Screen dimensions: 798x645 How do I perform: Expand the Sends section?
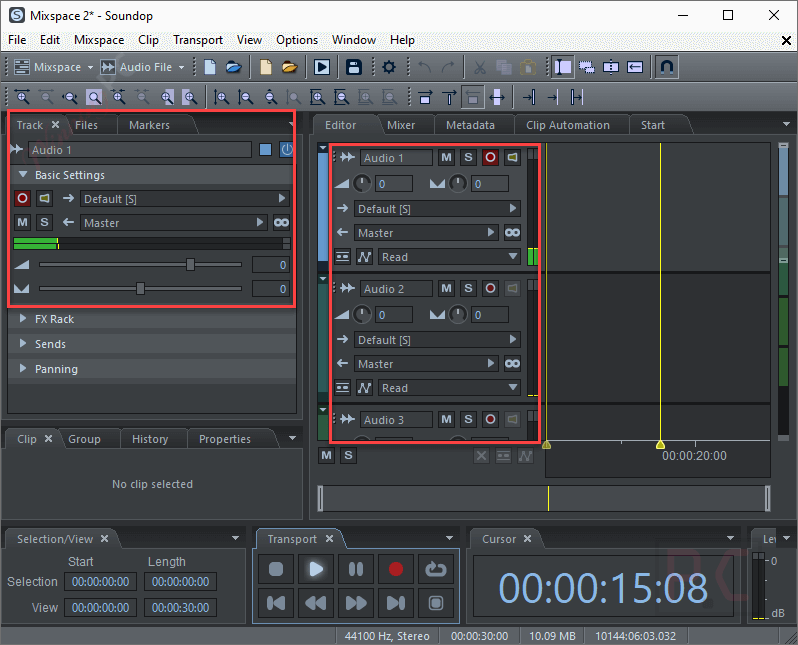point(23,344)
